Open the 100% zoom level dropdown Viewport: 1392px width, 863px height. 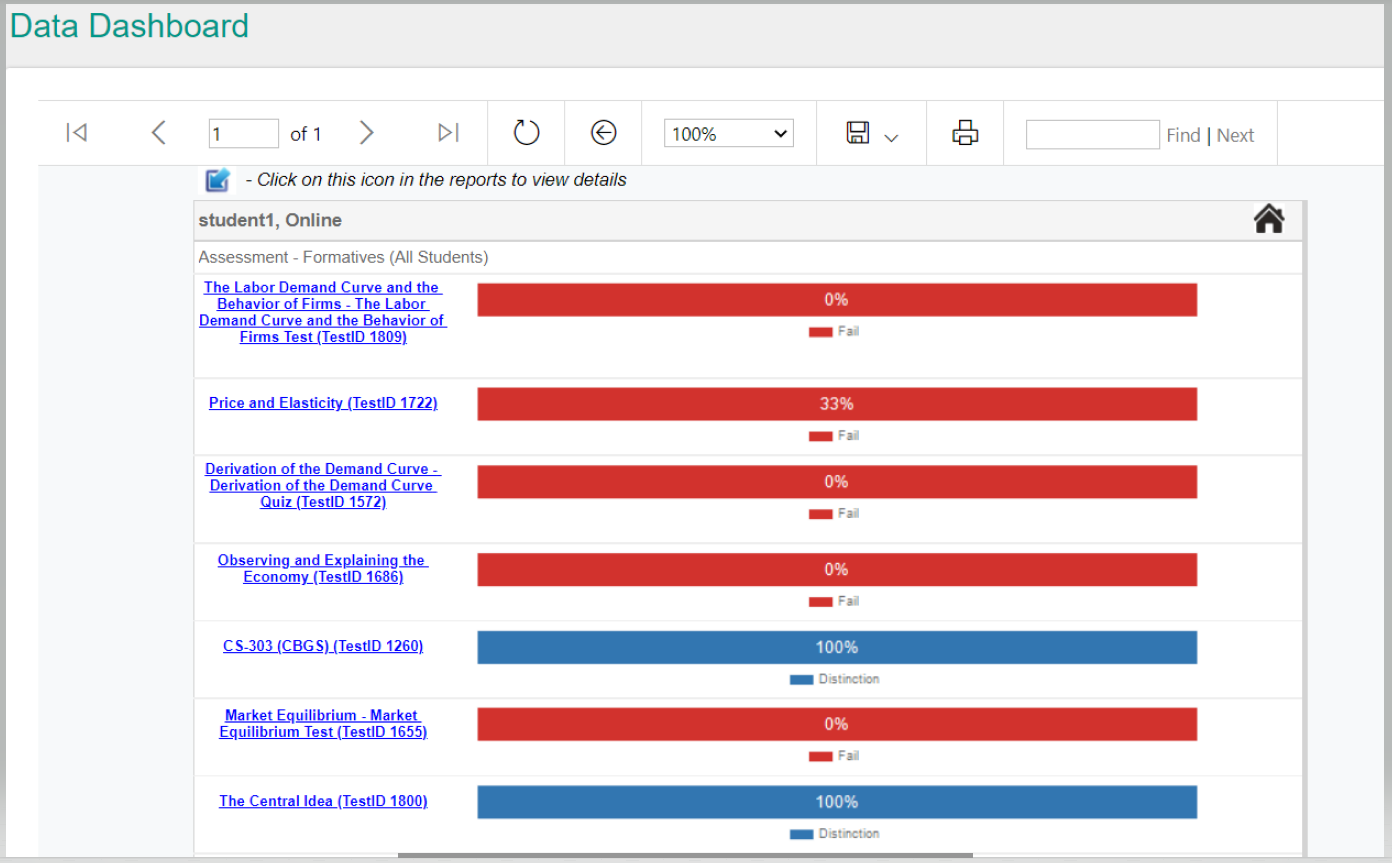click(728, 134)
